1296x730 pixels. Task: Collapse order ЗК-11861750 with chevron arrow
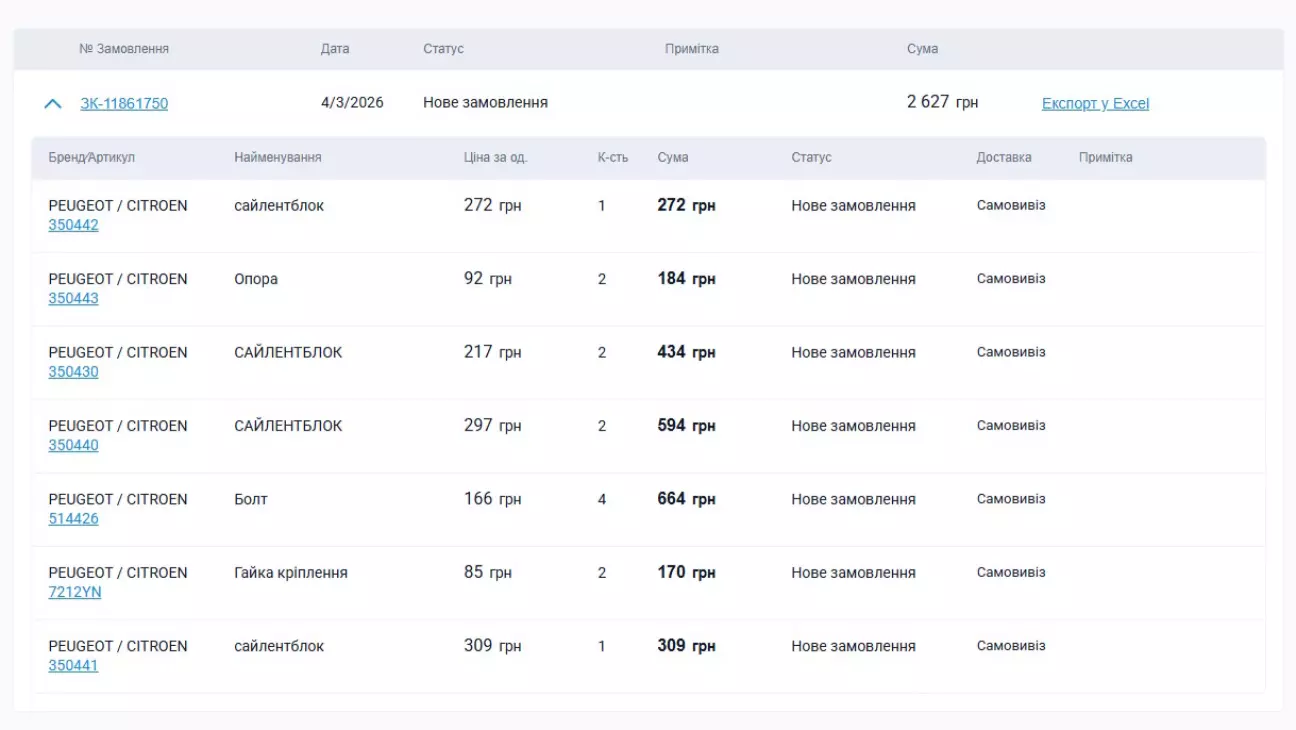pos(53,103)
